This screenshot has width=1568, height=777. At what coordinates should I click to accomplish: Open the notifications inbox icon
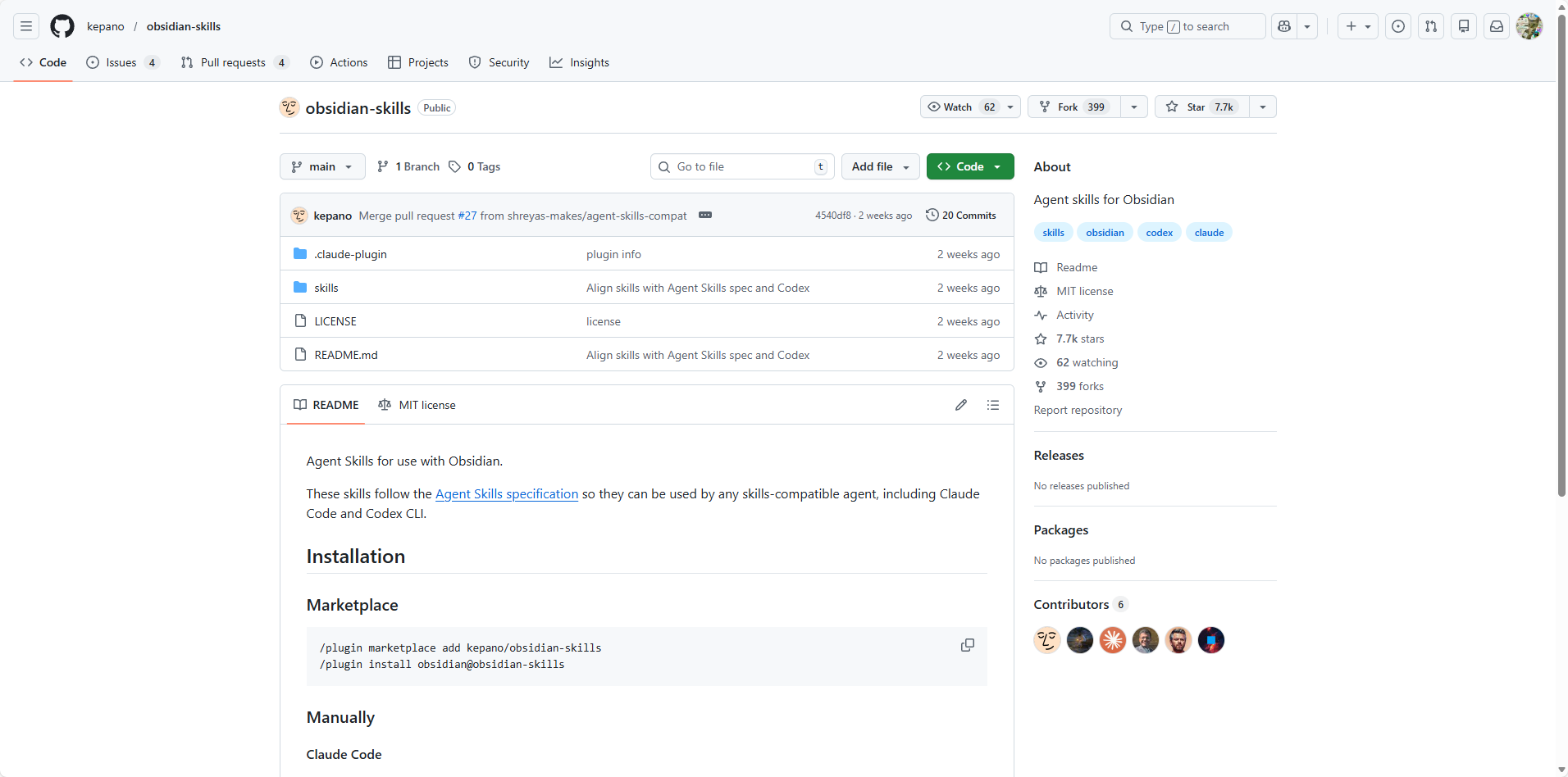tap(1497, 26)
